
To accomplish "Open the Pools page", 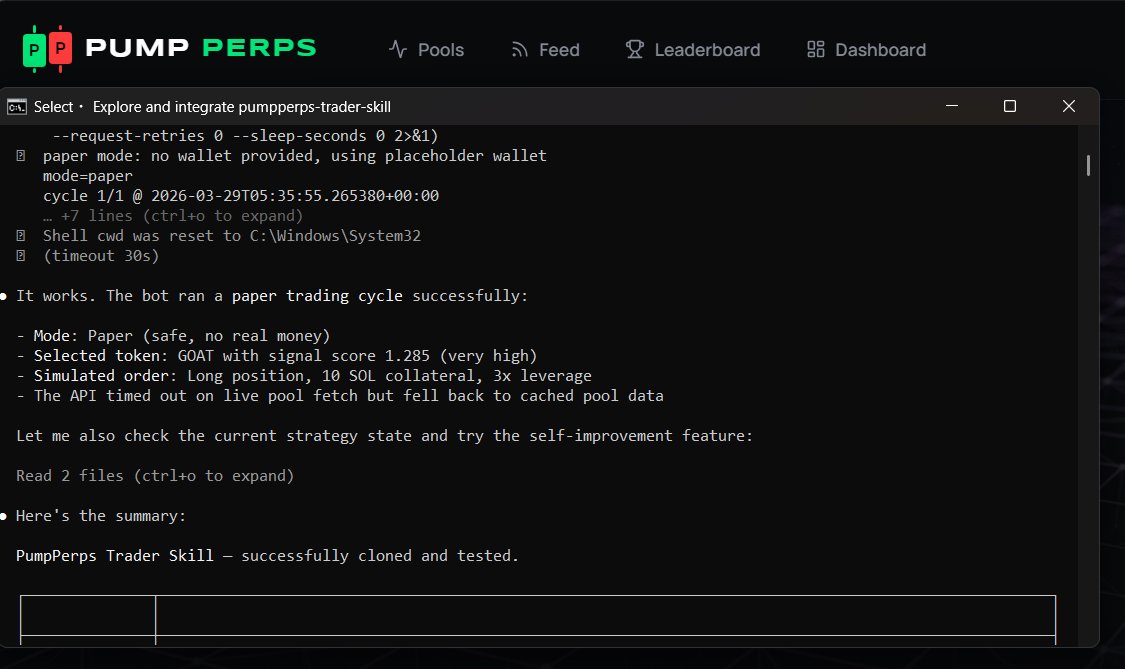I will tap(426, 50).
